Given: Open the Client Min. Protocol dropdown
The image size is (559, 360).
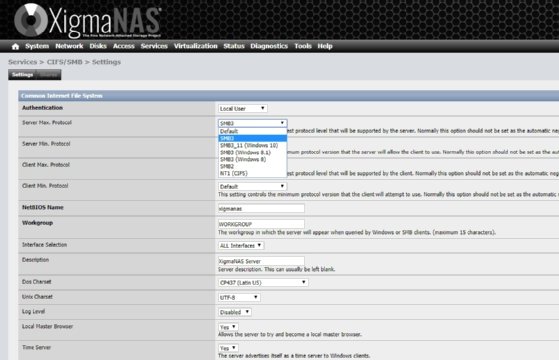Looking at the screenshot, I should [252, 186].
